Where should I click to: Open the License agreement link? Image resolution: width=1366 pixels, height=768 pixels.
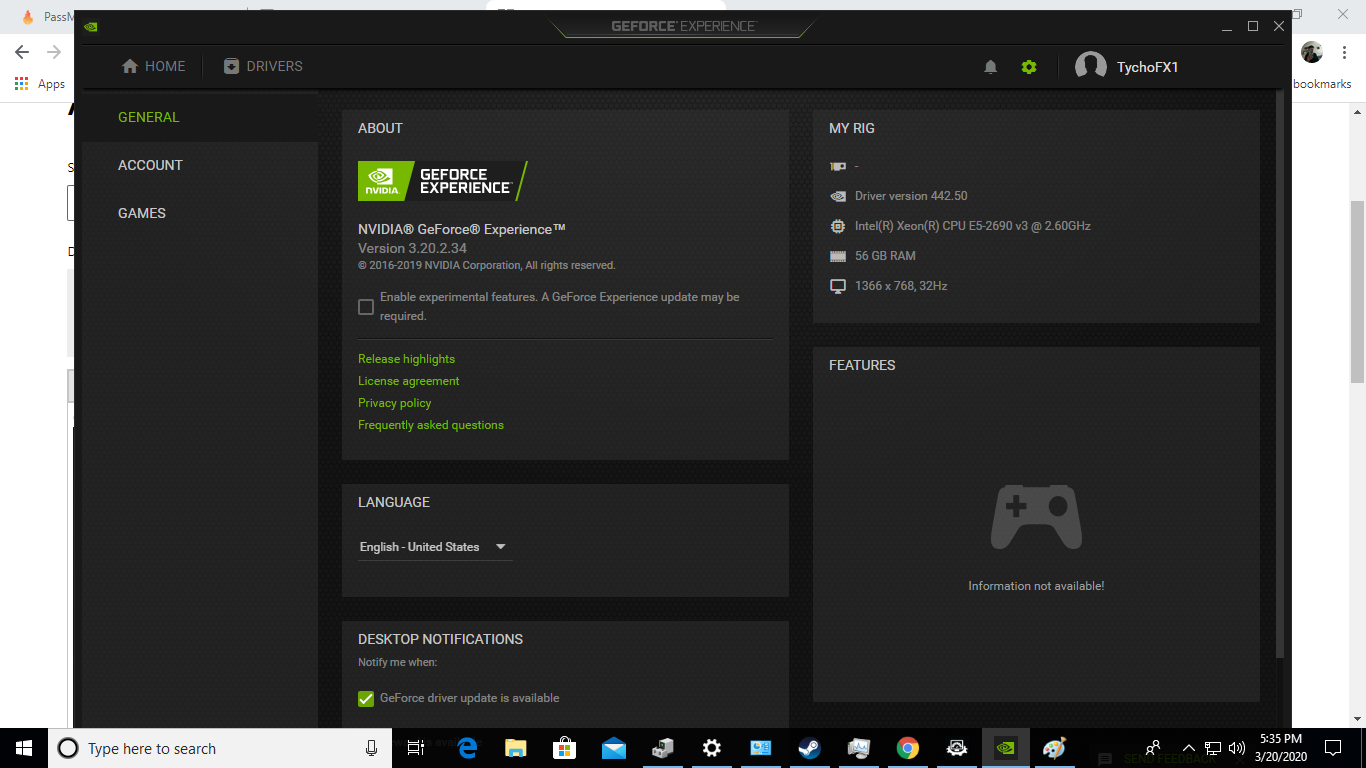pyautogui.click(x=409, y=381)
